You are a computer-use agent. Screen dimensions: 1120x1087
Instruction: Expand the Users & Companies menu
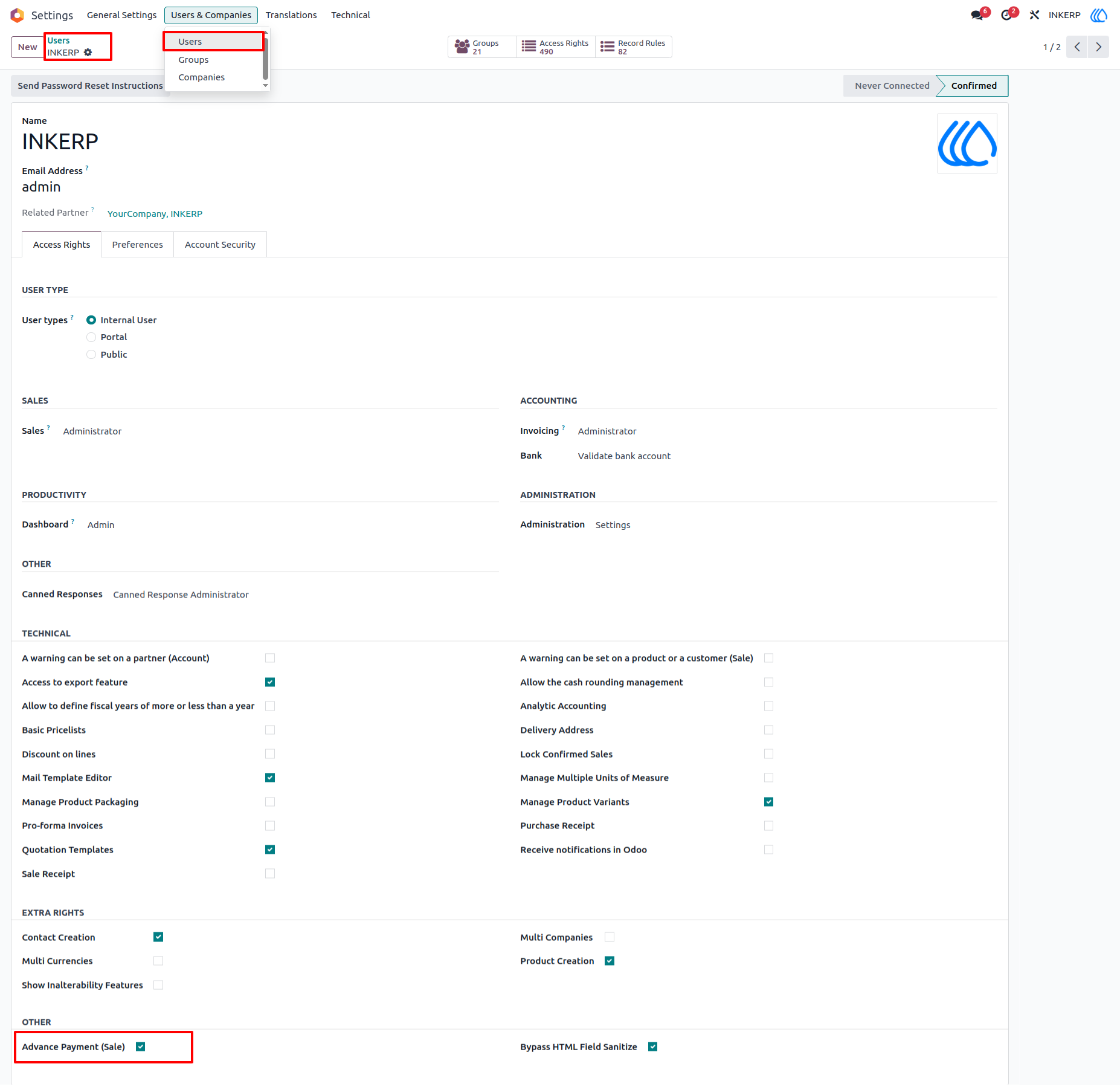211,15
